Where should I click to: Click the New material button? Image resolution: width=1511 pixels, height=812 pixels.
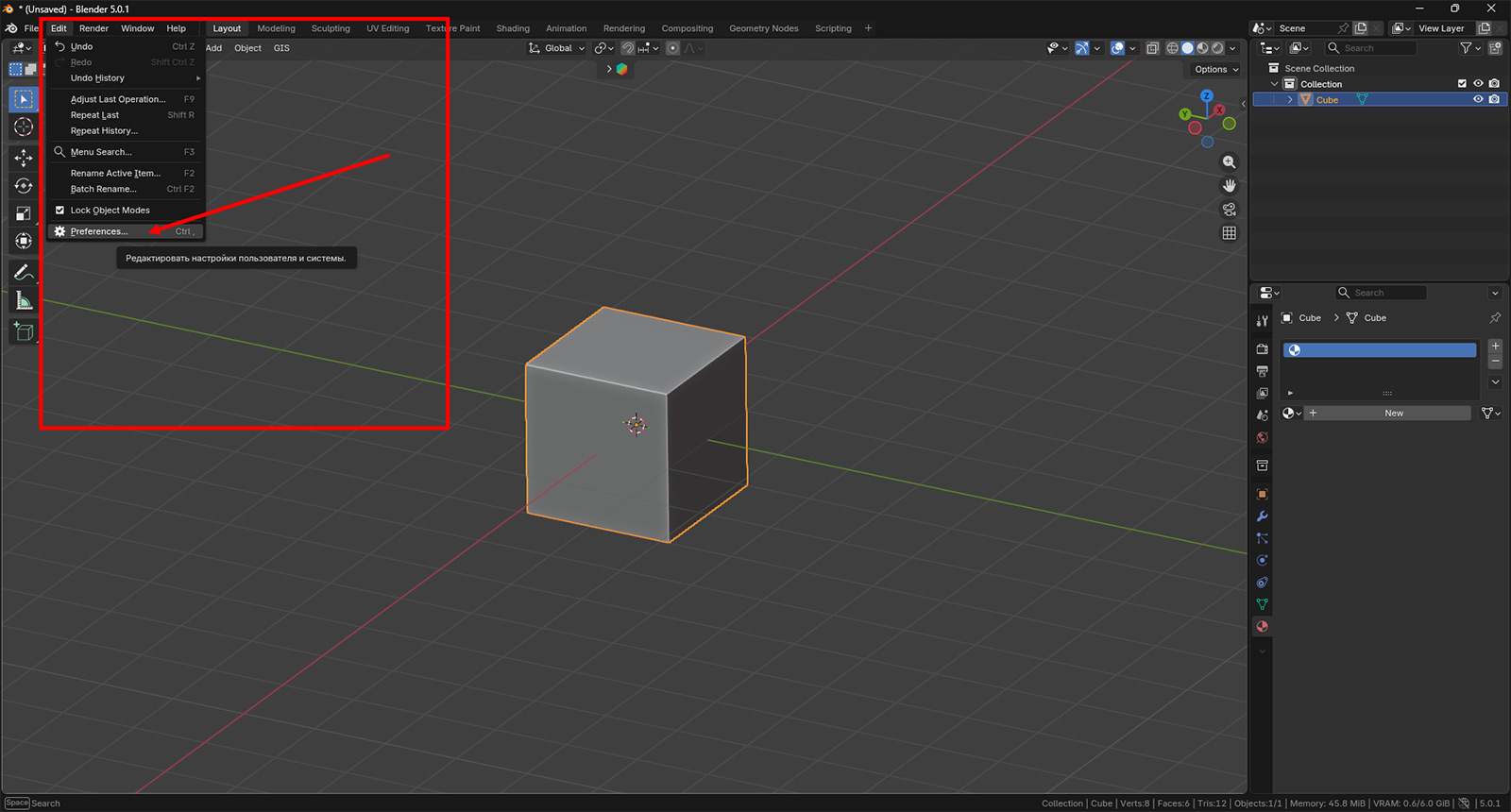[1393, 414]
